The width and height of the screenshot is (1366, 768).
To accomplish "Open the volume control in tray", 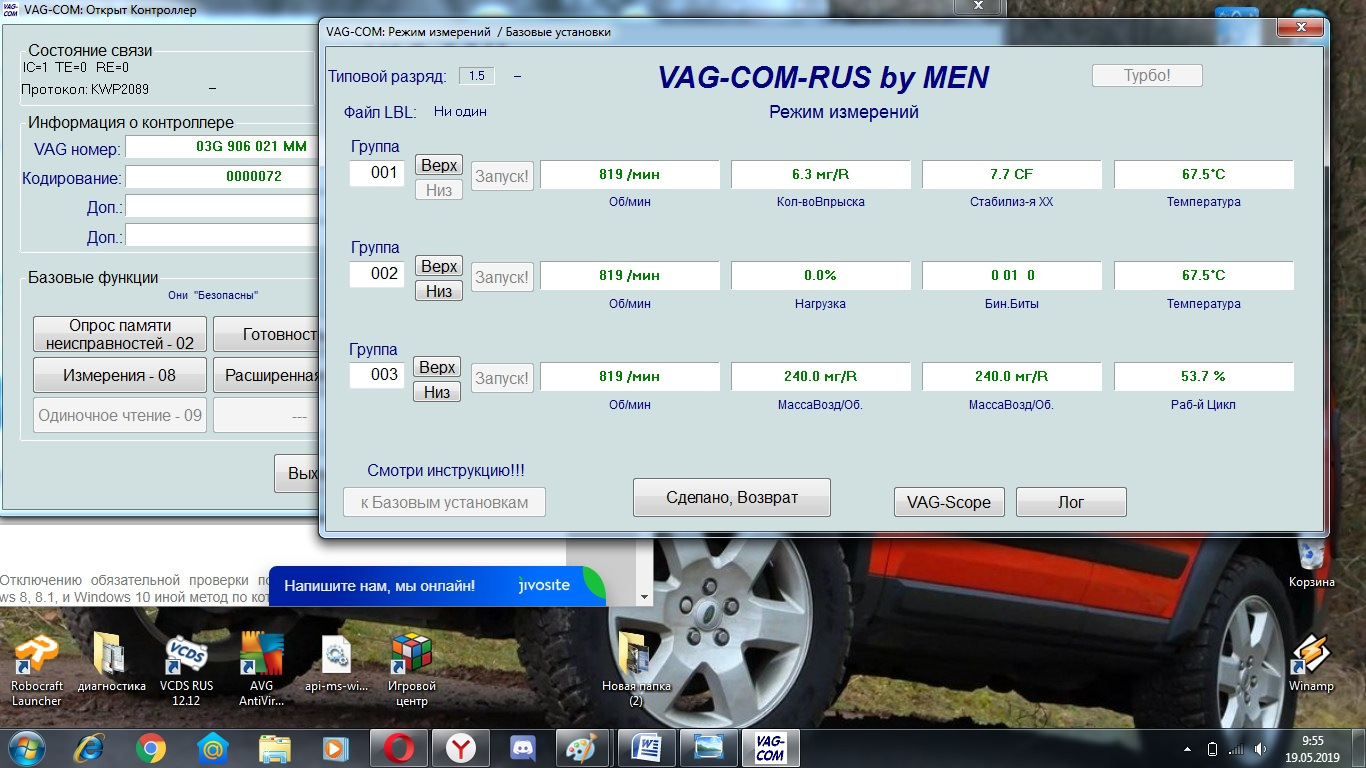I will tap(1261, 748).
